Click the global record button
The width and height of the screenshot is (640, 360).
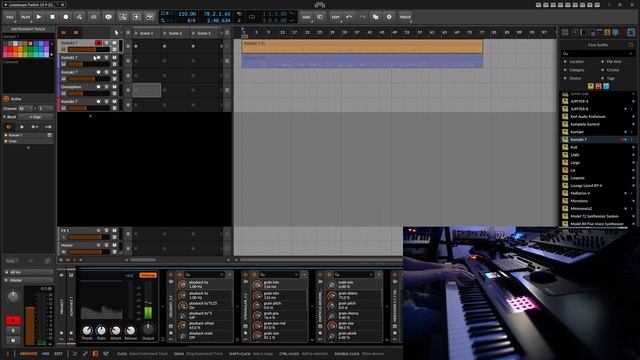[x=66, y=17]
